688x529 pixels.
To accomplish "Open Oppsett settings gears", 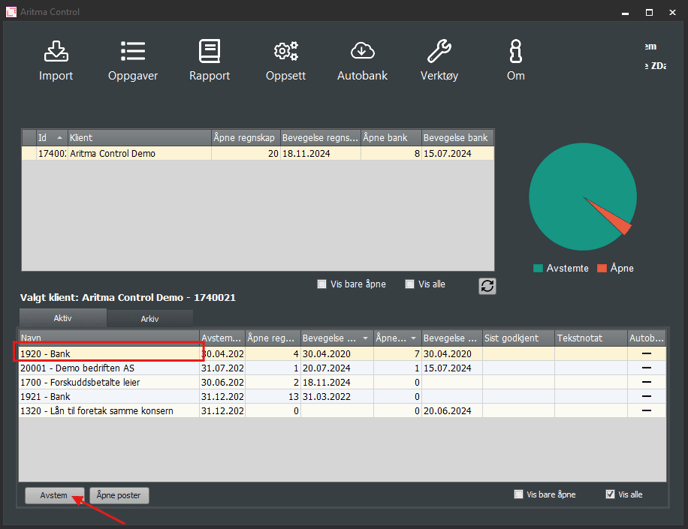I will (286, 60).
